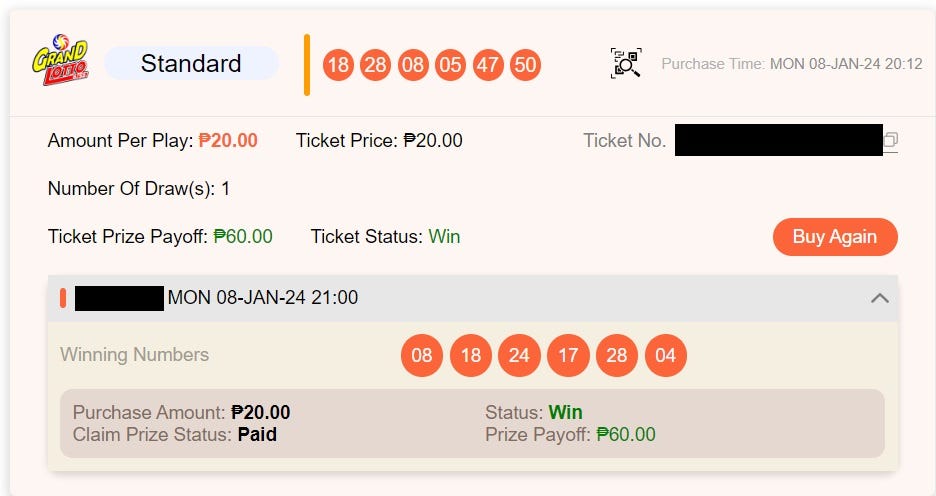This screenshot has height=496, width=936.
Task: Click picked number ball 50
Action: point(525,66)
